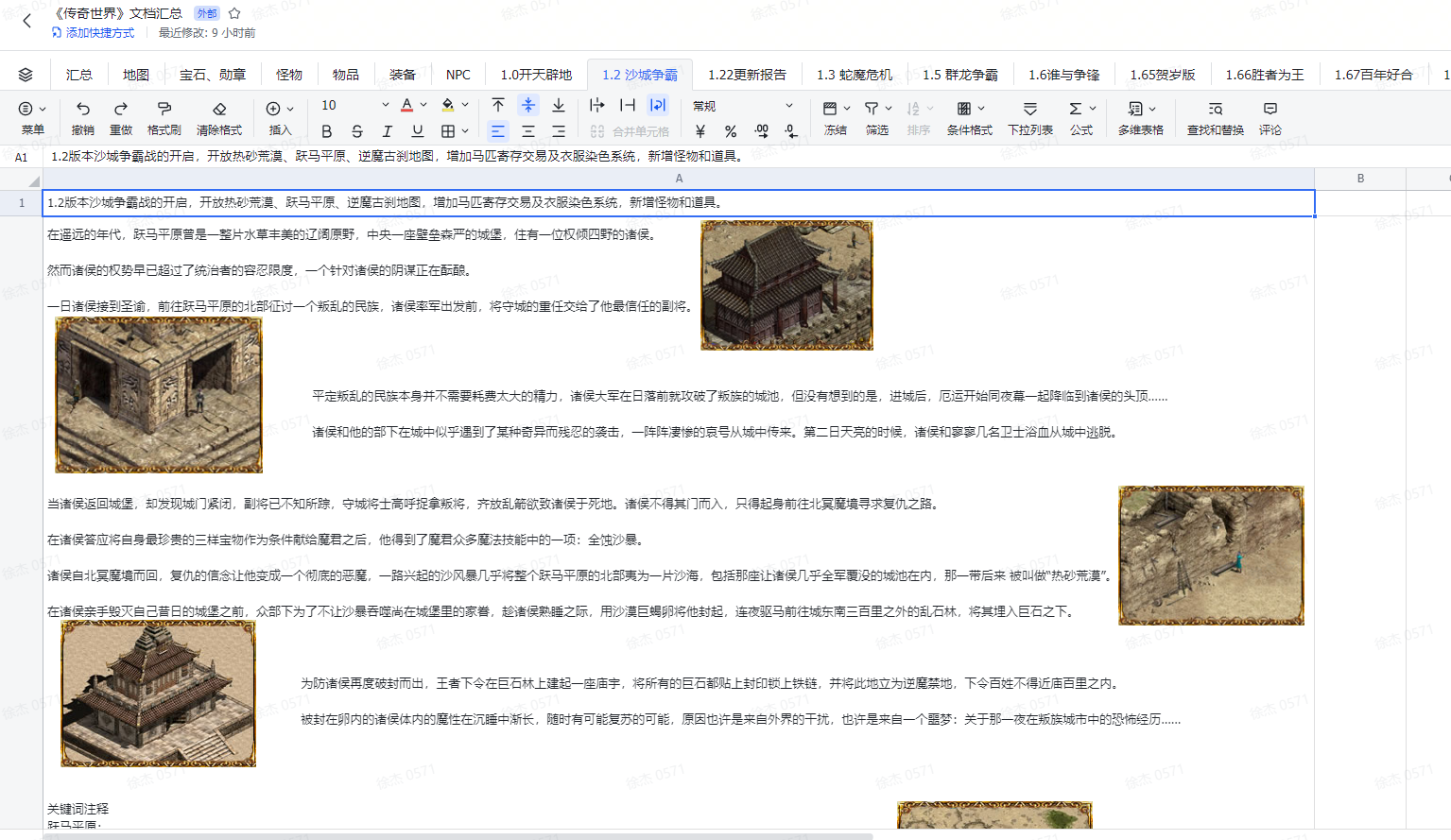1451x840 pixels.
Task: Open the font color dropdown arrow
Action: coord(423,105)
